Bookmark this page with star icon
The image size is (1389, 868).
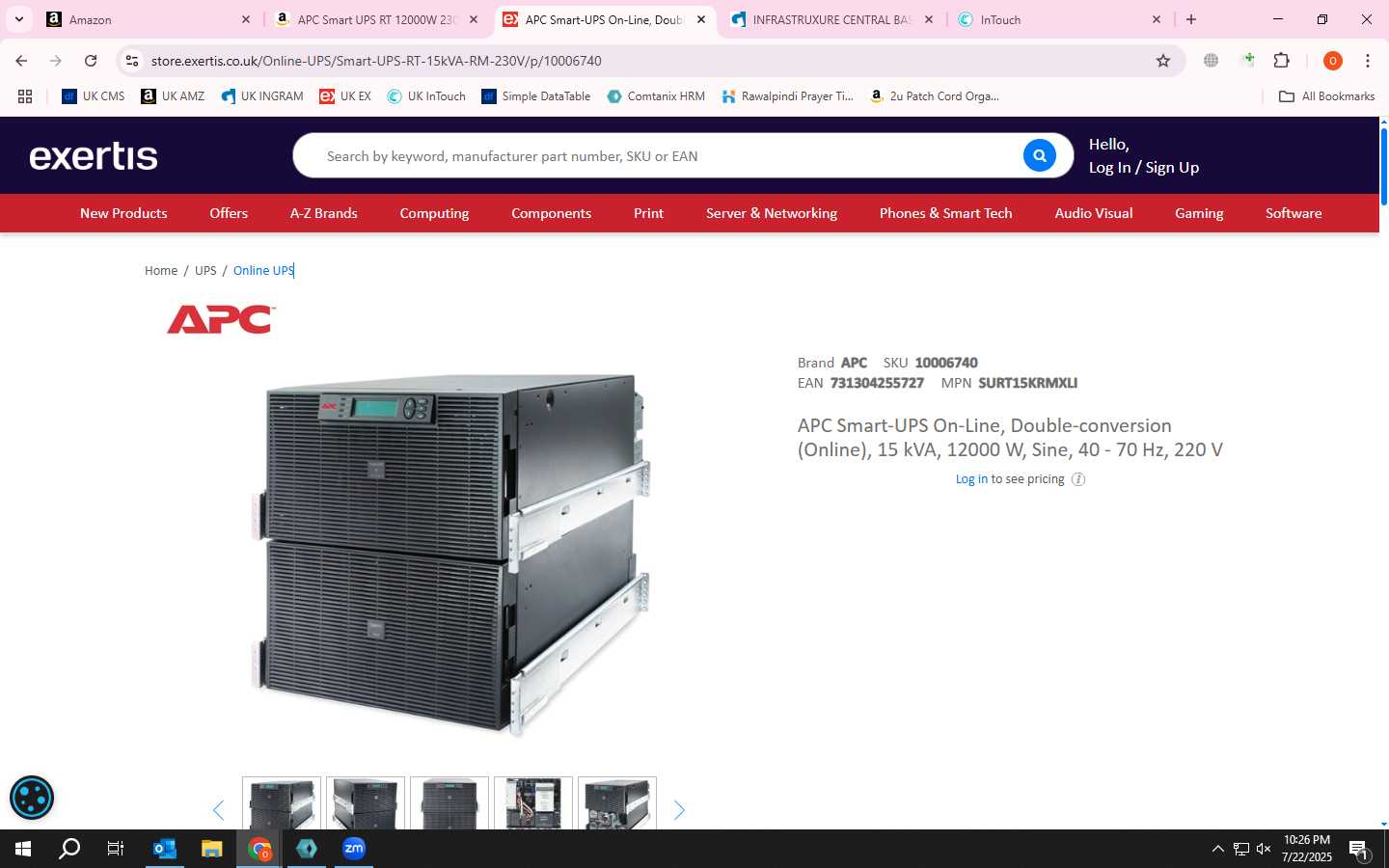(x=1163, y=61)
